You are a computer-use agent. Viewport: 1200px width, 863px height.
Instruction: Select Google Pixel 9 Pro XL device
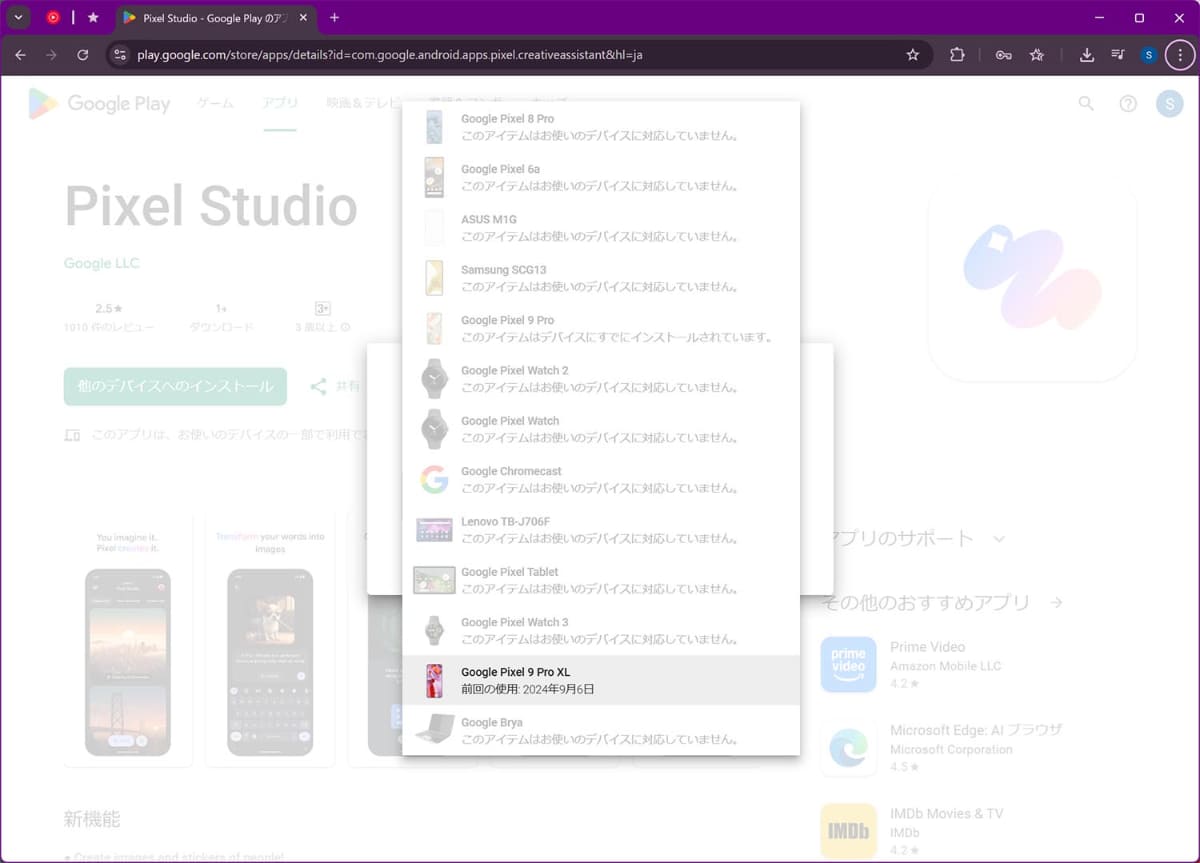coord(600,680)
